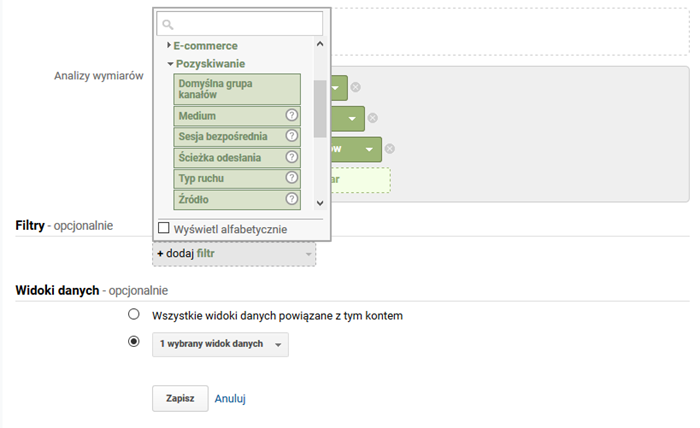The width and height of the screenshot is (700, 428).
Task: Click help icon for Ścieżka odesłania
Action: tap(292, 157)
